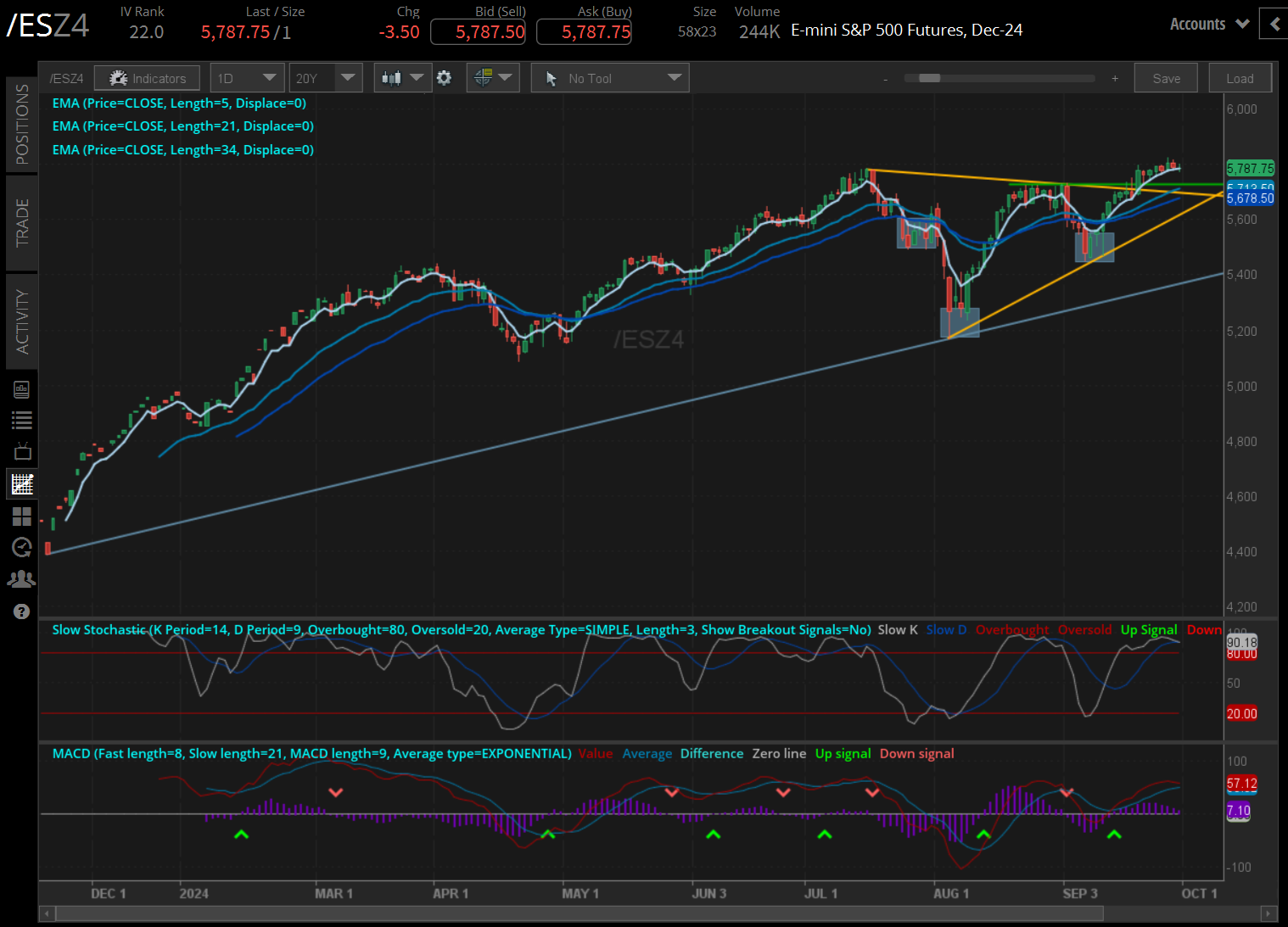Open the TV live video sidebar icon
Screen dimensions: 1288x927
[x=22, y=450]
